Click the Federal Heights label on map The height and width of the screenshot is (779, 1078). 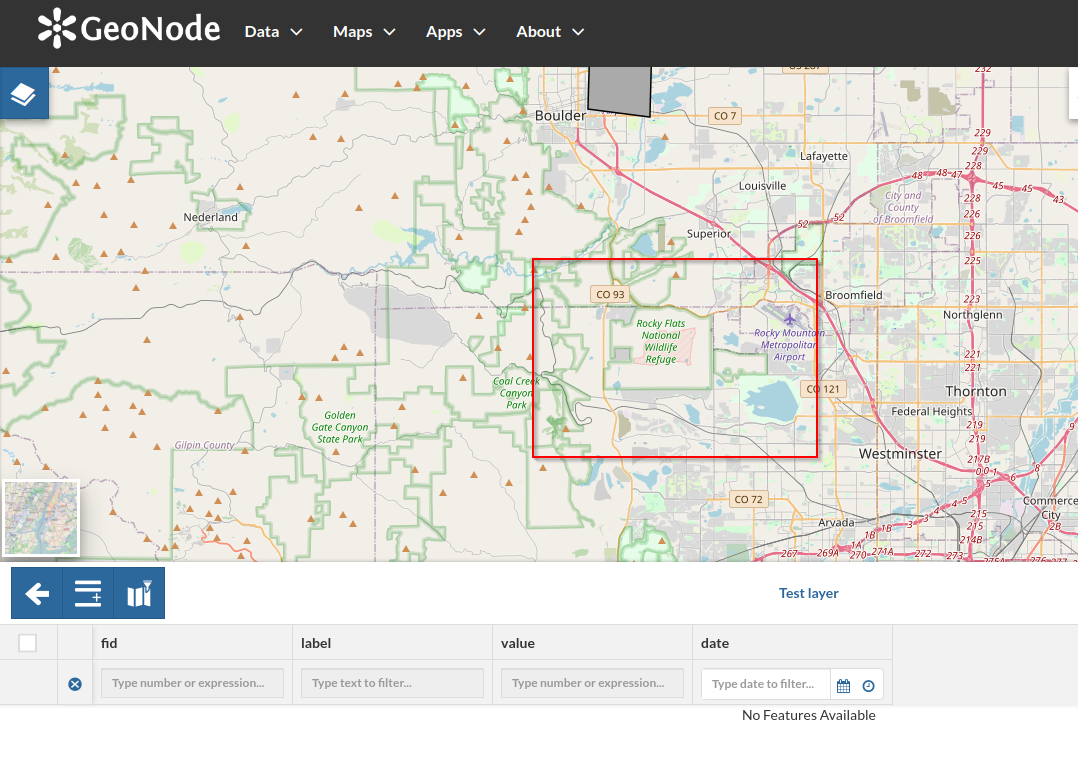click(x=932, y=411)
